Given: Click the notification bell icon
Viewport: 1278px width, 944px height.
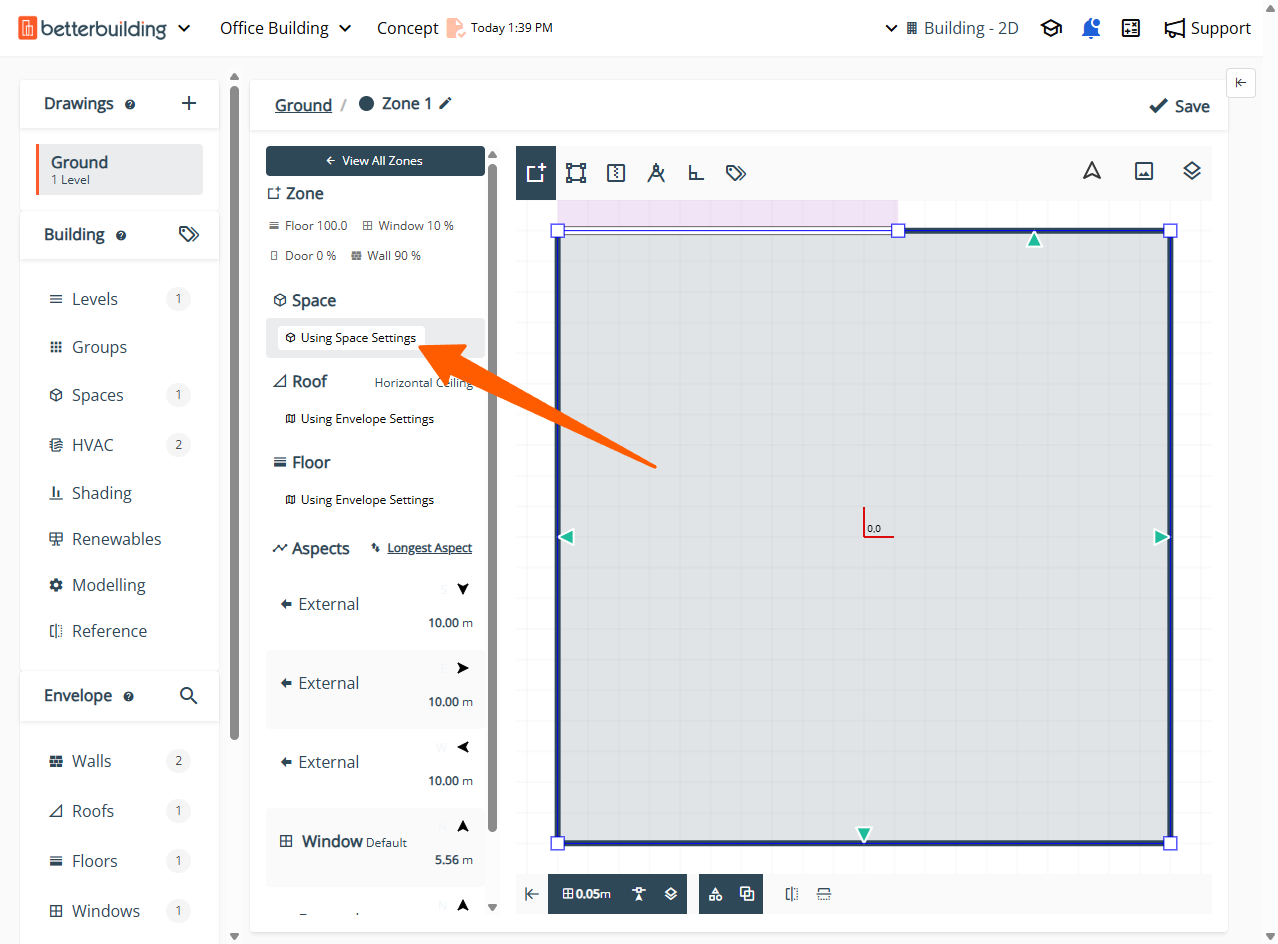Looking at the screenshot, I should click(1091, 28).
